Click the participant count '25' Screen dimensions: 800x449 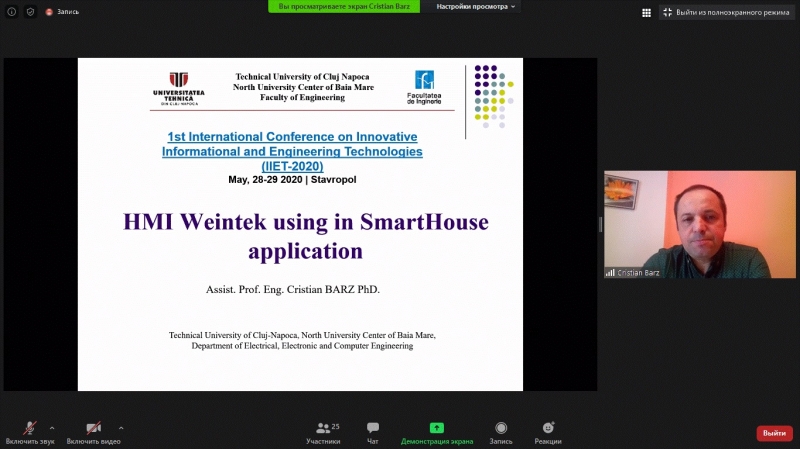(335, 427)
